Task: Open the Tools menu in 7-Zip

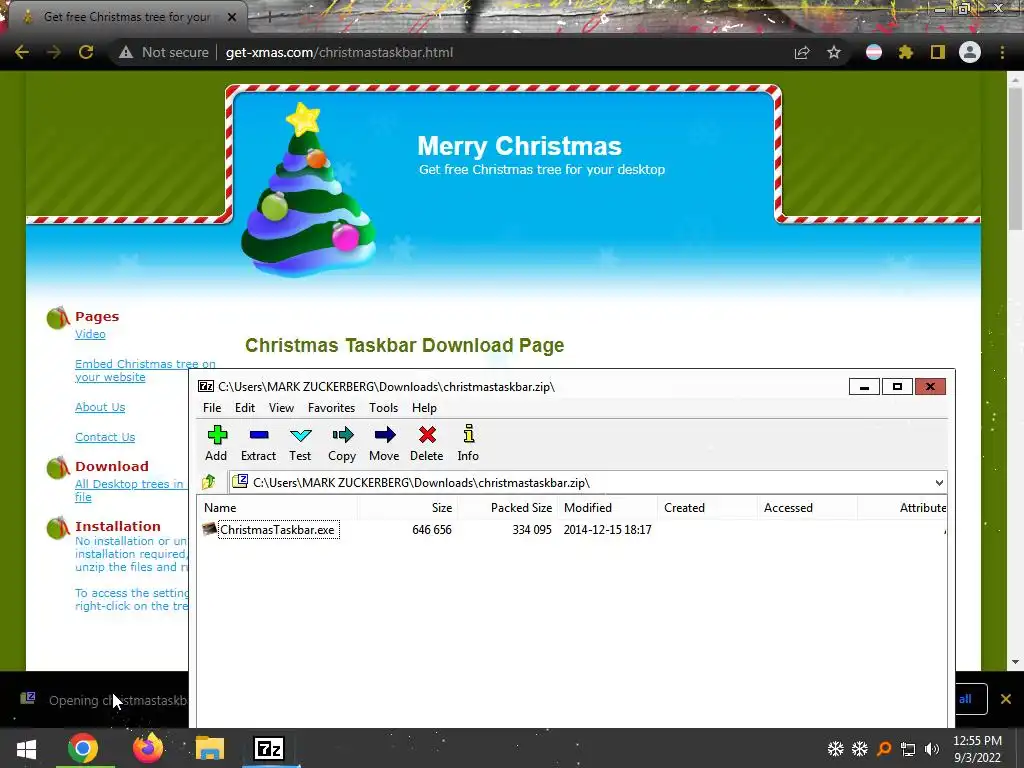Action: point(383,408)
